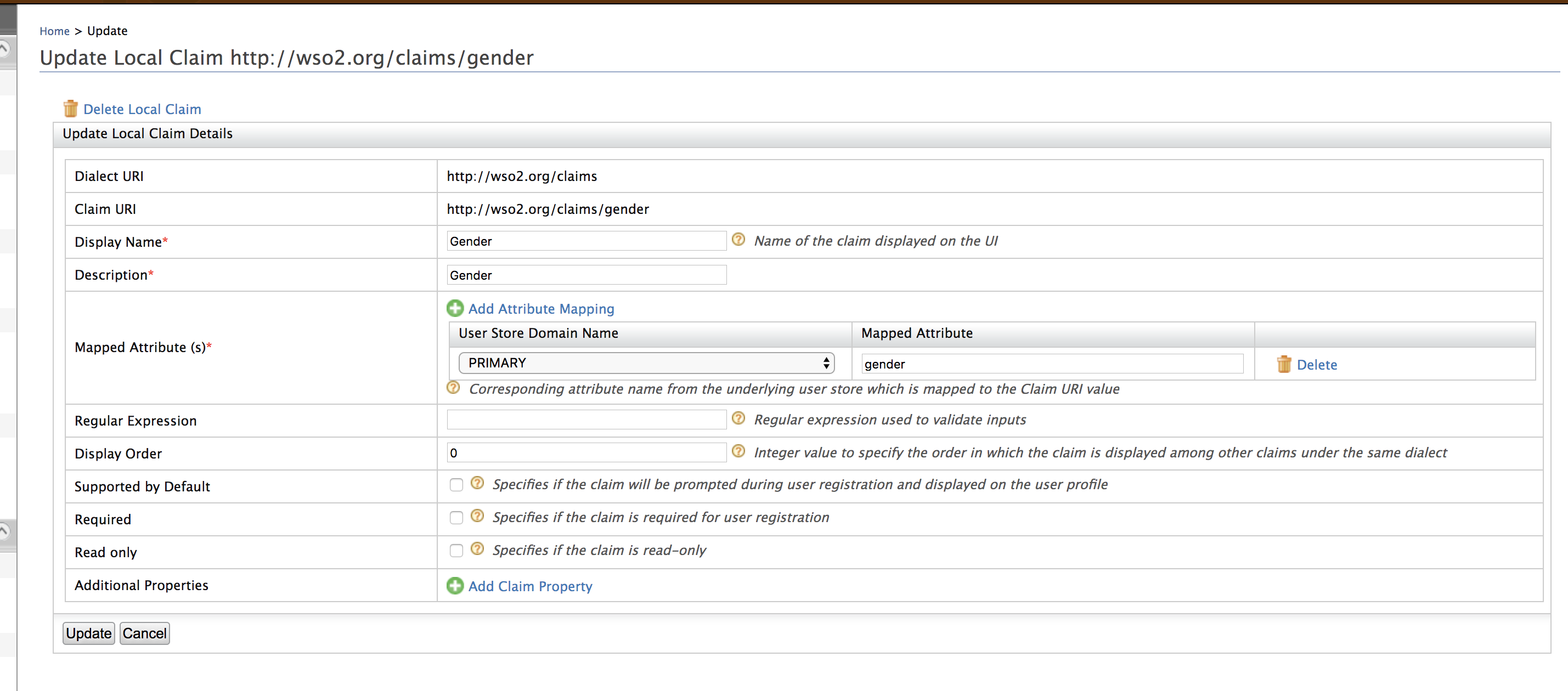Click the Add Attribute Mapping link
Screen dimensions: 1568x691
coord(541,309)
